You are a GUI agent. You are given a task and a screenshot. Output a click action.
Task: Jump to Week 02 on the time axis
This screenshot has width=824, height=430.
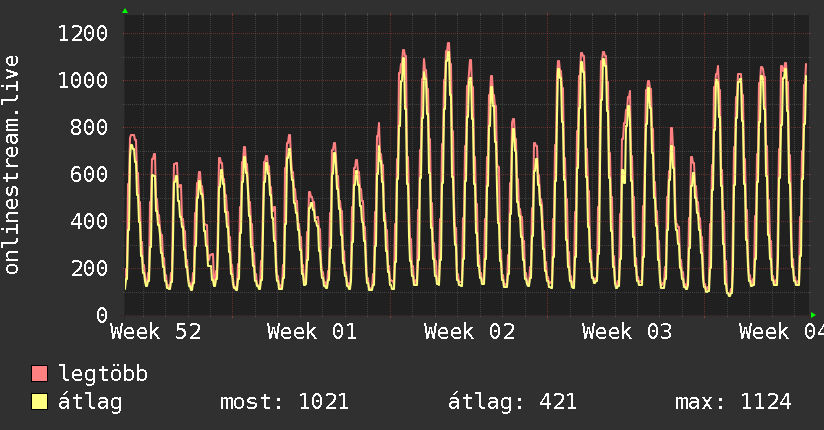coord(469,331)
